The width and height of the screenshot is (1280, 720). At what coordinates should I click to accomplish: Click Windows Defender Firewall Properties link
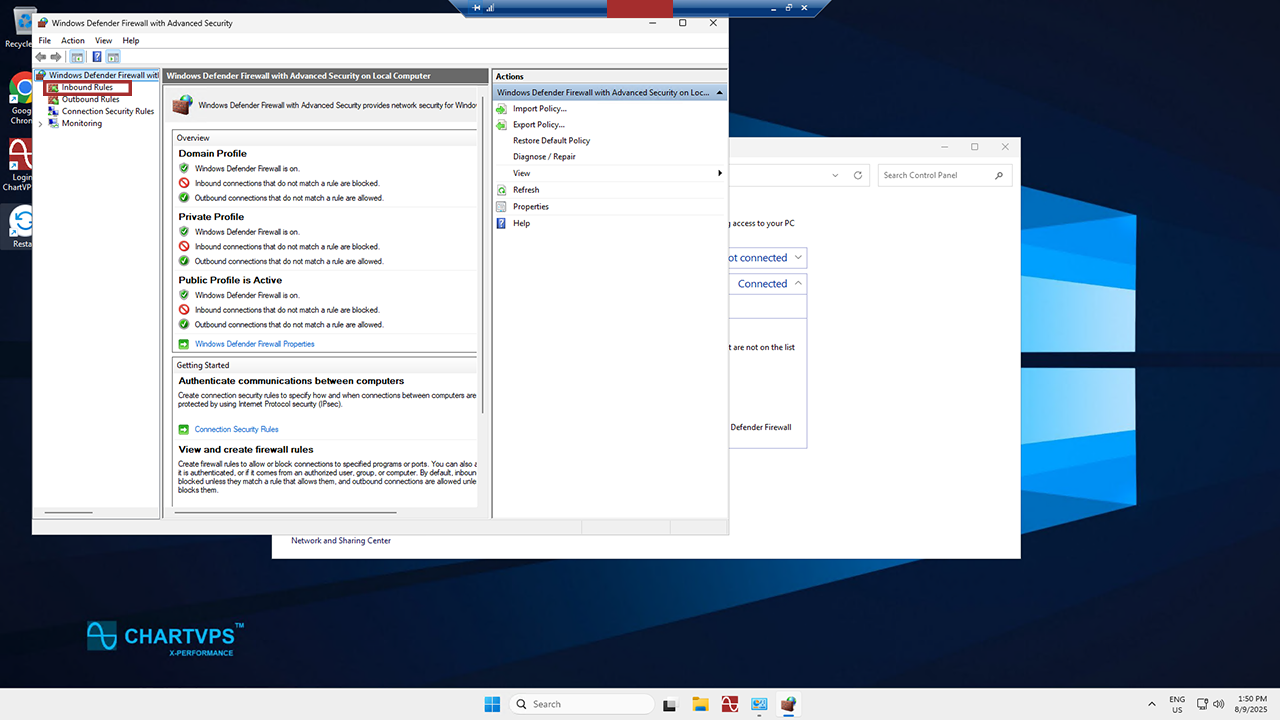[x=254, y=344]
